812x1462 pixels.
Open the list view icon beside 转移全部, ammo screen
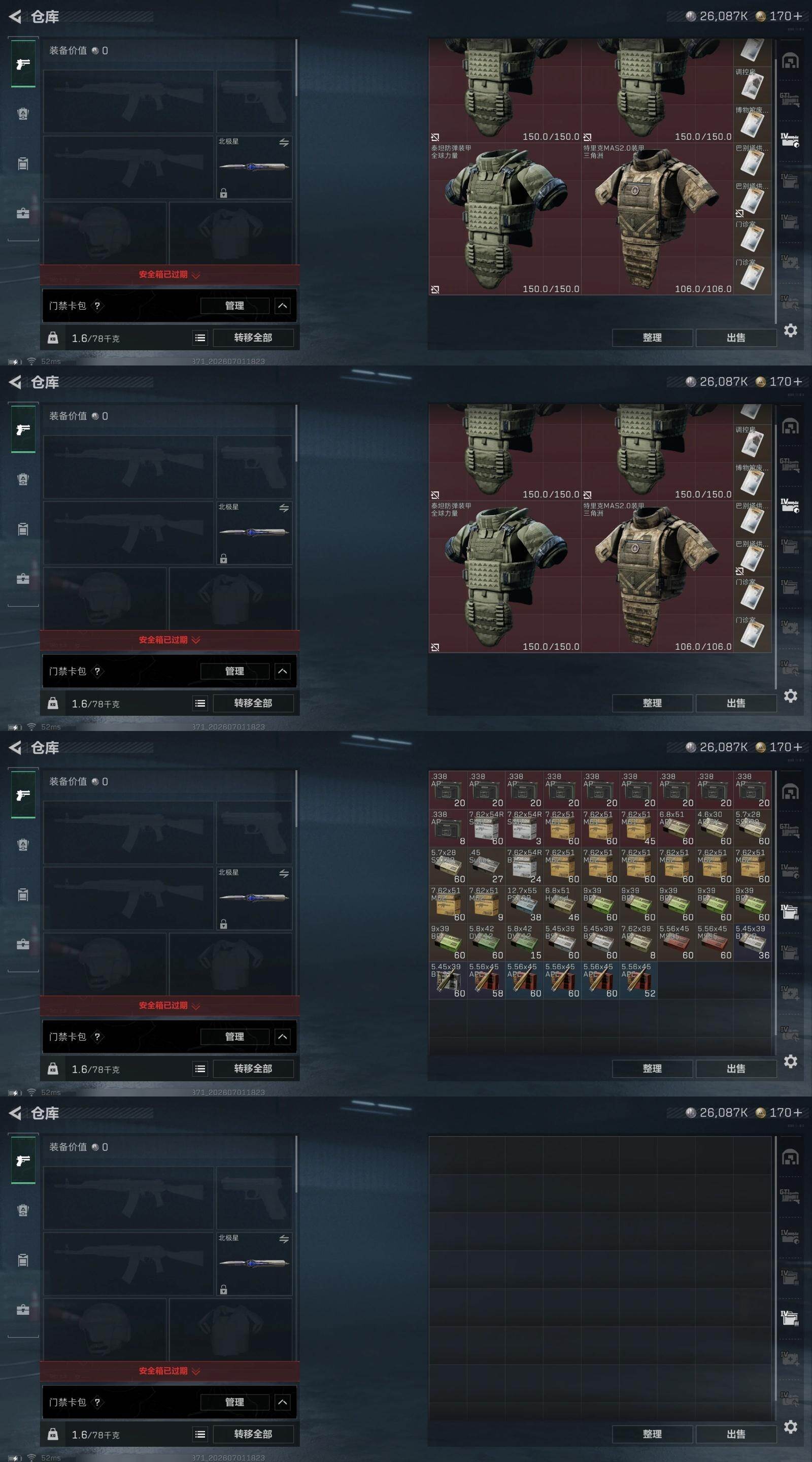(200, 1069)
